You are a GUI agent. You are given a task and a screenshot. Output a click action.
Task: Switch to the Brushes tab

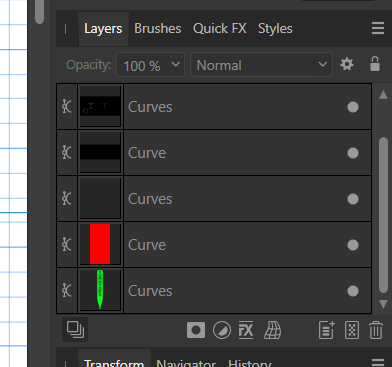pyautogui.click(x=158, y=29)
